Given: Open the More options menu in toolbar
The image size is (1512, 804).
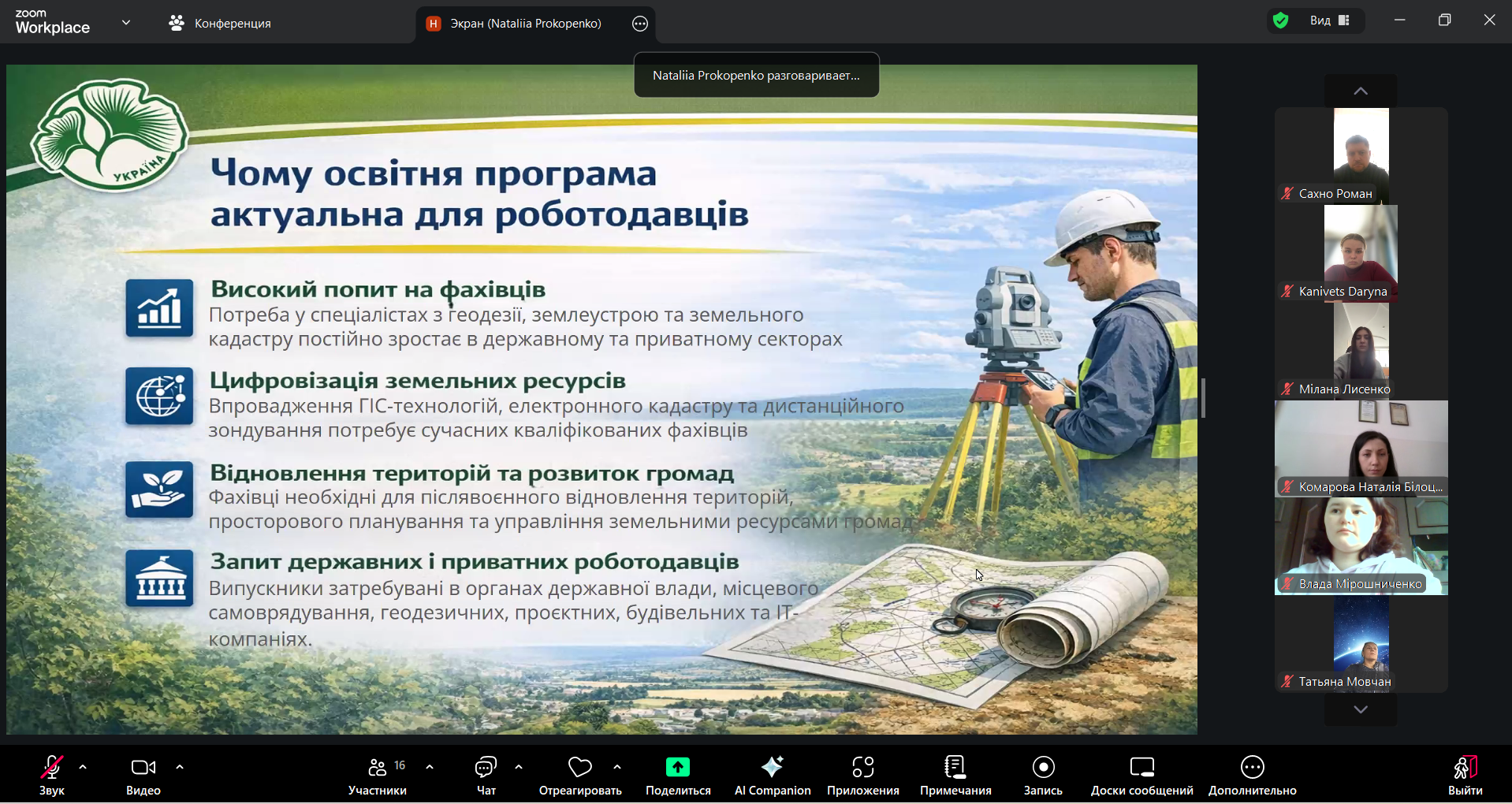Looking at the screenshot, I should click(x=1252, y=776).
